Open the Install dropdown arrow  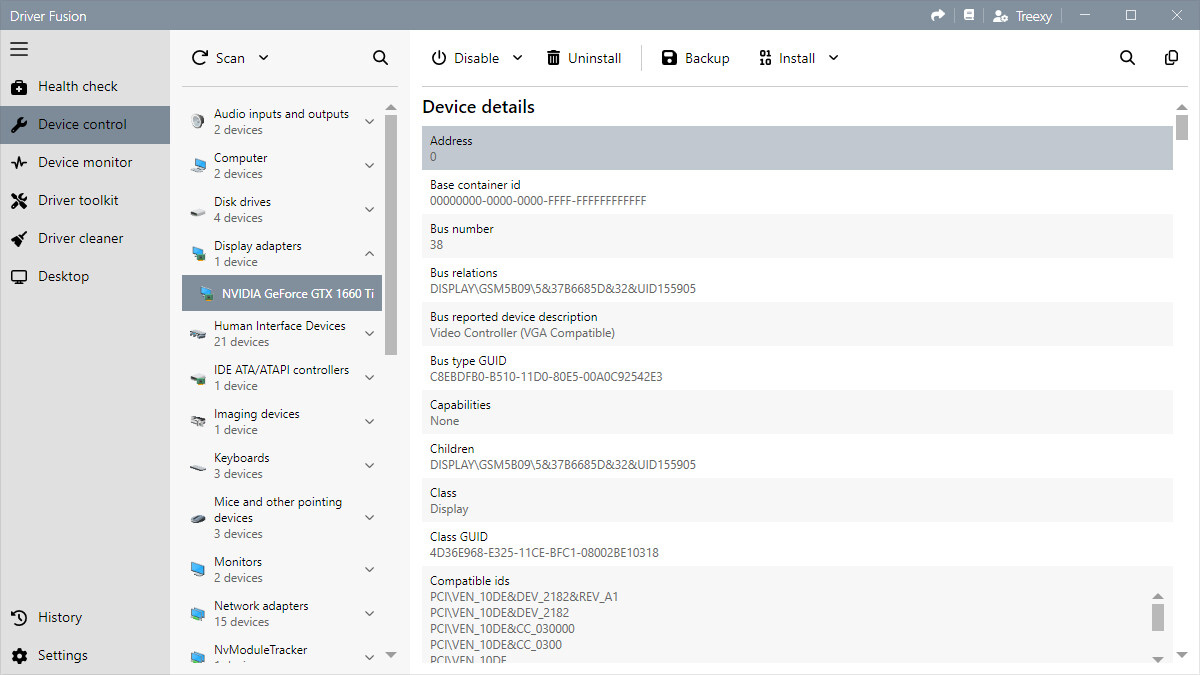point(834,58)
